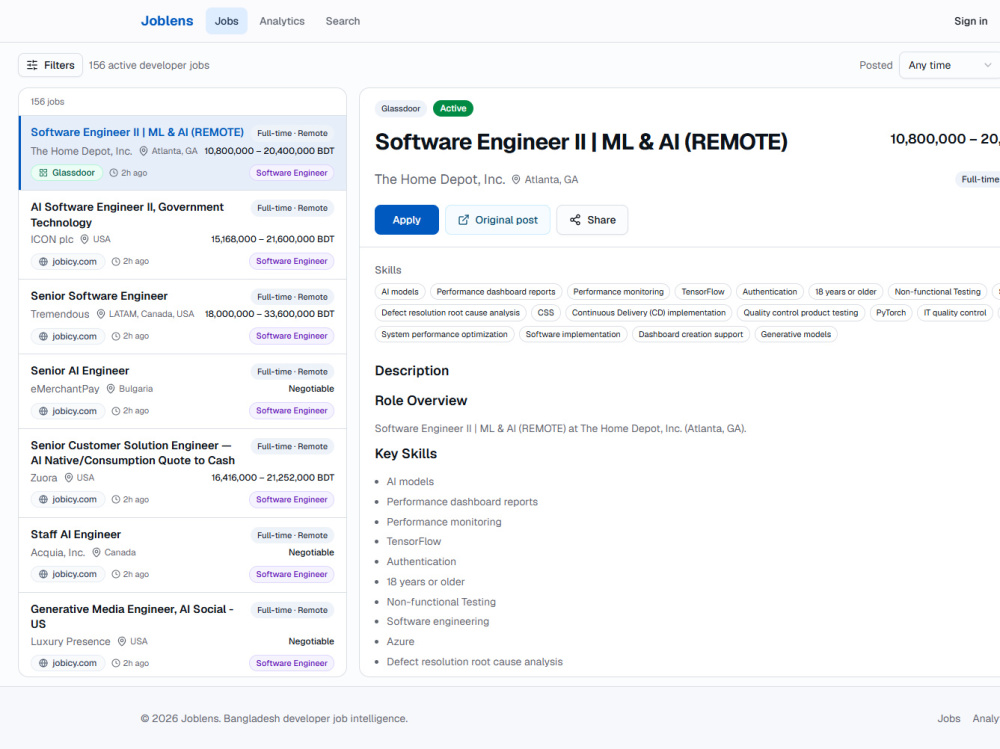This screenshot has height=749, width=1000.
Task: Click the Share network icon
Action: (575, 220)
